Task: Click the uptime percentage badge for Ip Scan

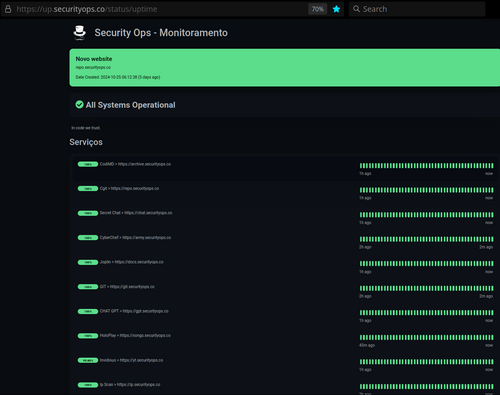Action: pos(88,385)
